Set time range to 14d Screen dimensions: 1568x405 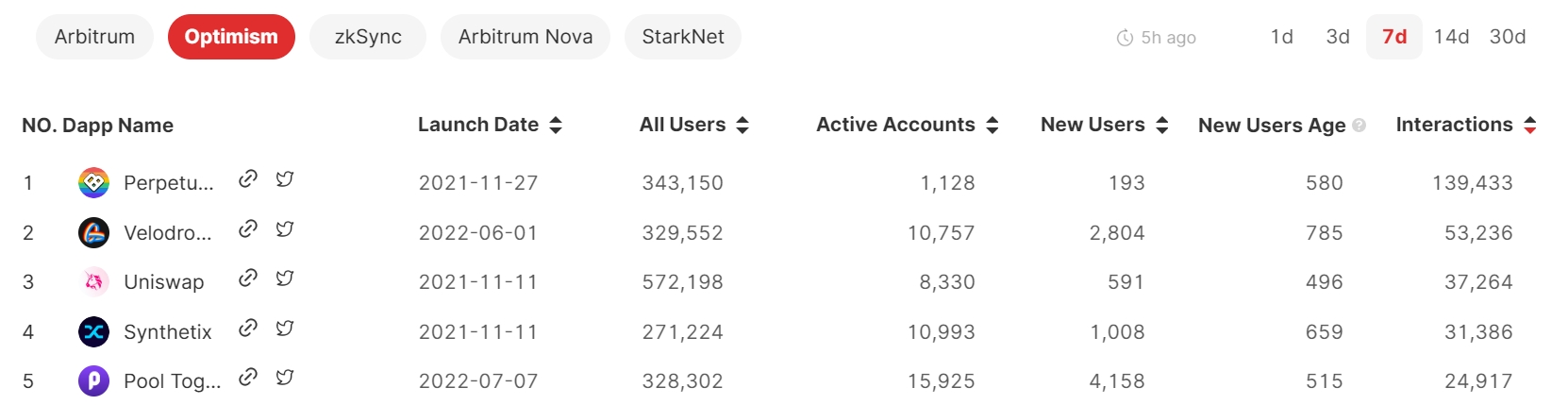tap(1451, 37)
